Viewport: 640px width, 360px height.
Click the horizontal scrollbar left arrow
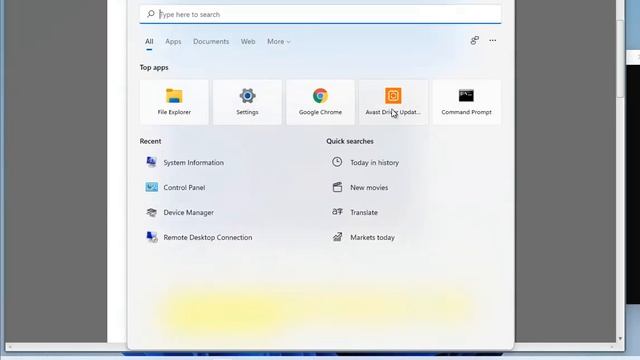tap(10, 347)
